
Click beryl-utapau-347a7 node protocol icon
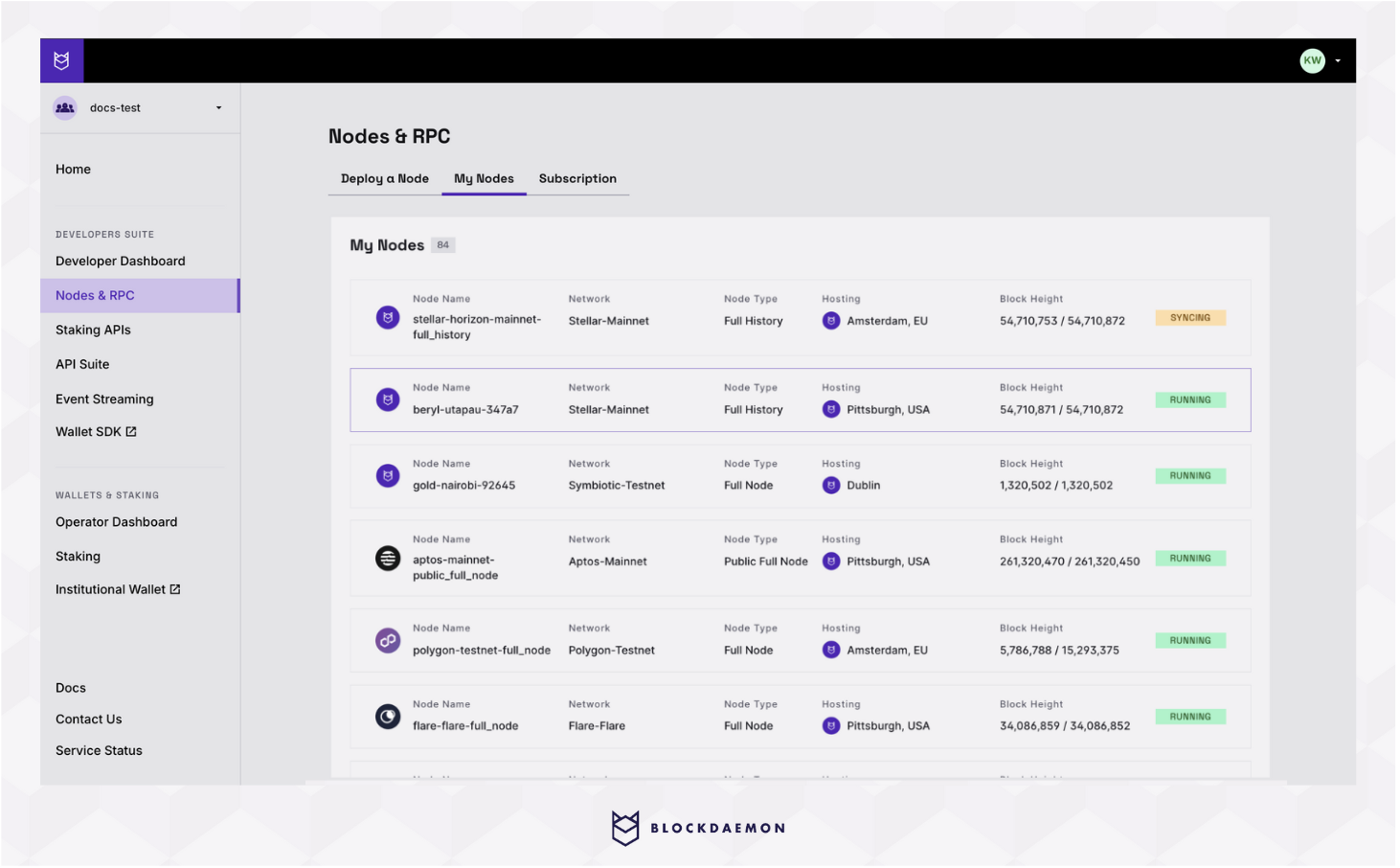pos(388,400)
